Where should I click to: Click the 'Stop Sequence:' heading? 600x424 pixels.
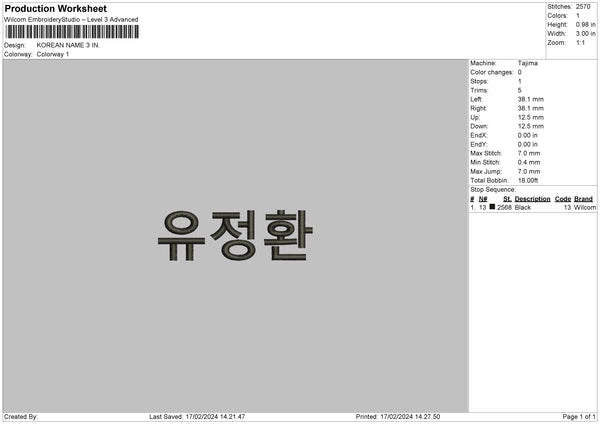tap(493, 189)
